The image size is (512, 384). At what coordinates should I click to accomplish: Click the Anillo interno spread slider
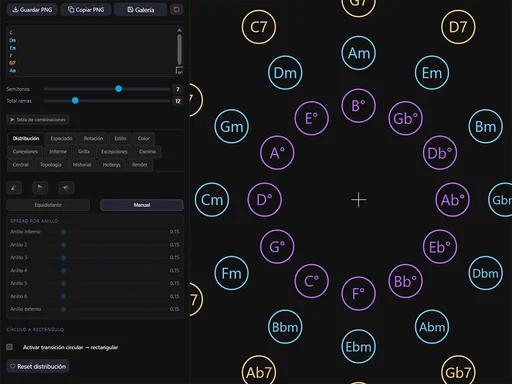point(107,232)
